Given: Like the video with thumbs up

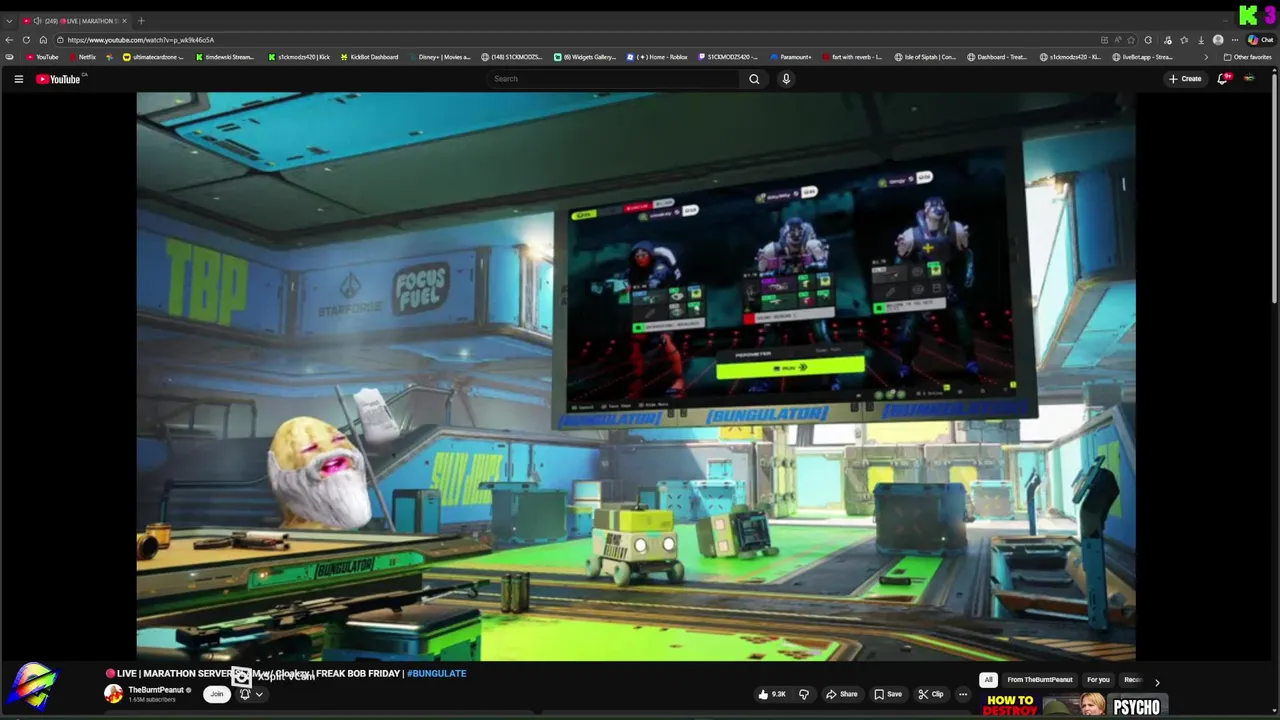Looking at the screenshot, I should click(x=772, y=694).
